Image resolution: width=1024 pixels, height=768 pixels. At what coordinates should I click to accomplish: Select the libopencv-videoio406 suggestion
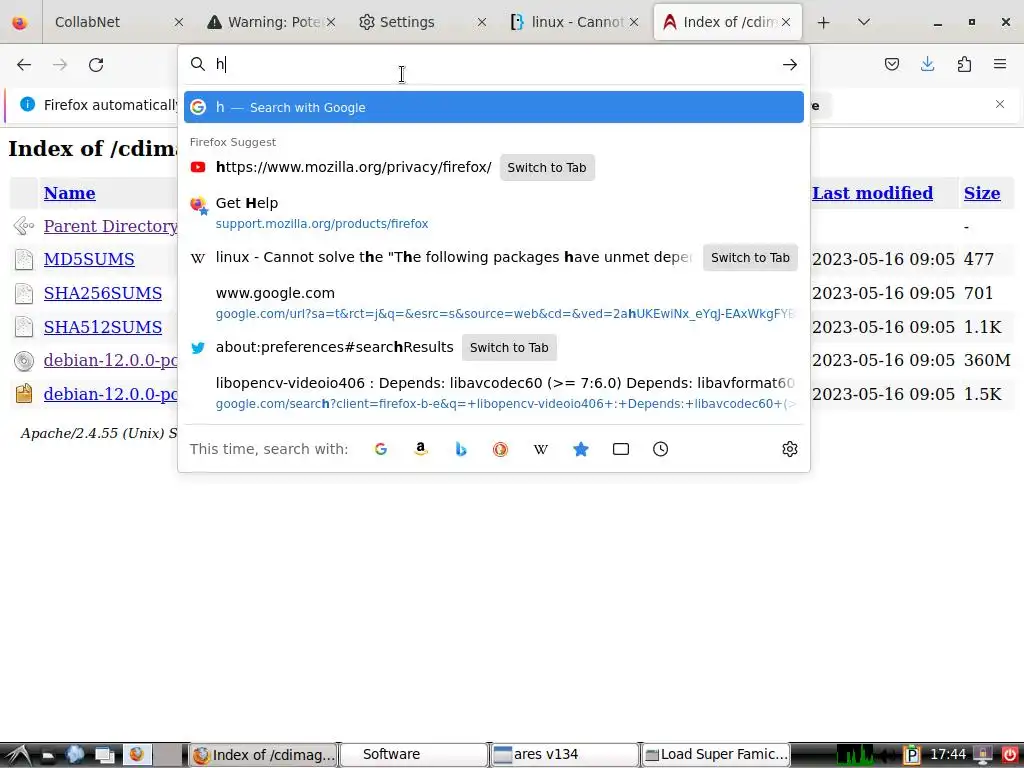tap(494, 393)
